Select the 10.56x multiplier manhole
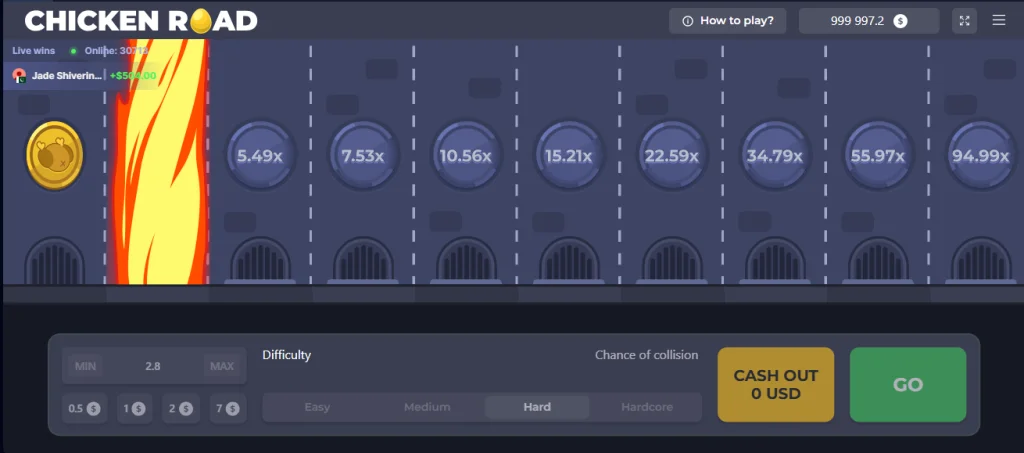Viewport: 1024px width, 453px height. (466, 155)
